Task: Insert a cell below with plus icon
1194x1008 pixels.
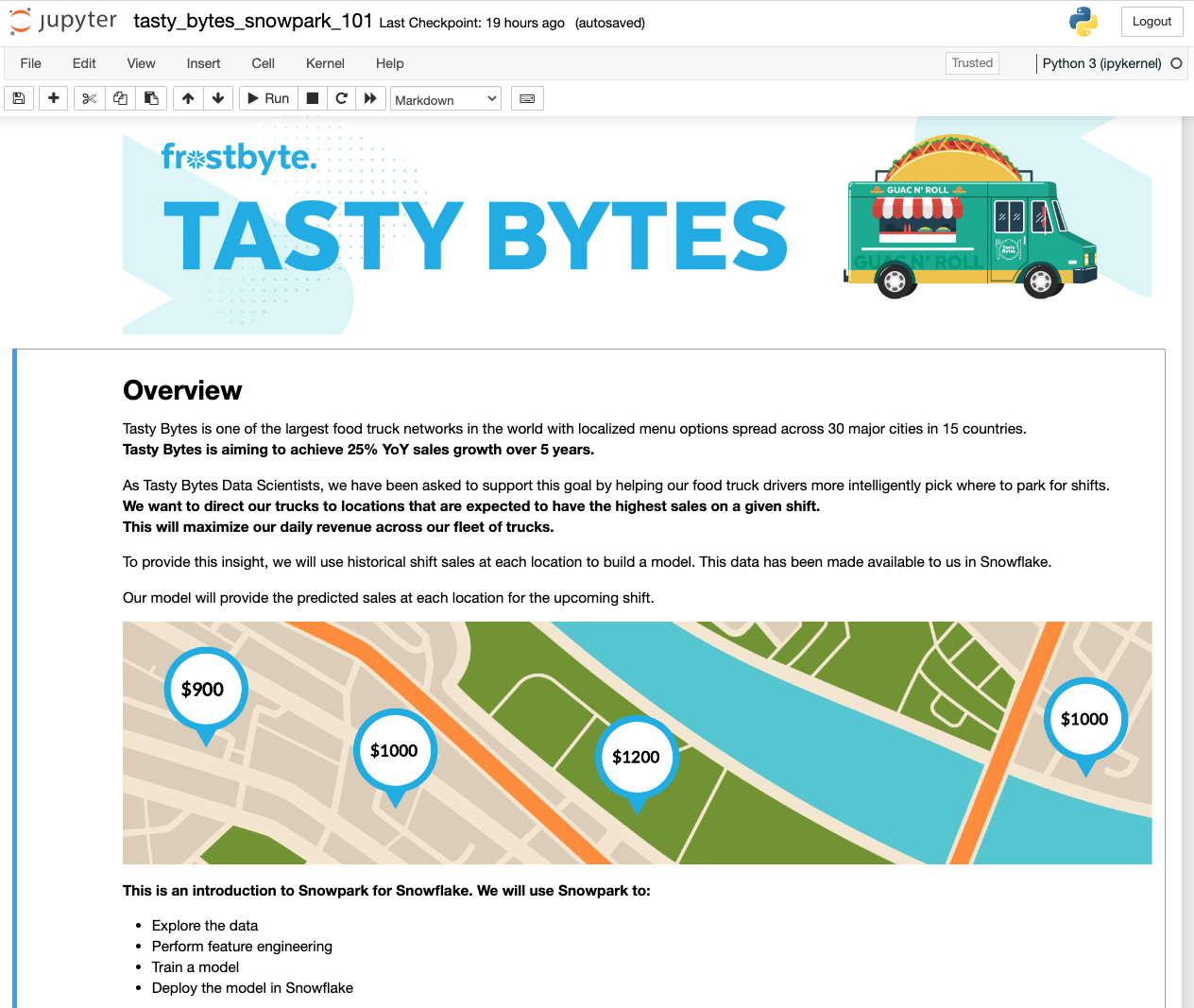Action: tap(54, 98)
